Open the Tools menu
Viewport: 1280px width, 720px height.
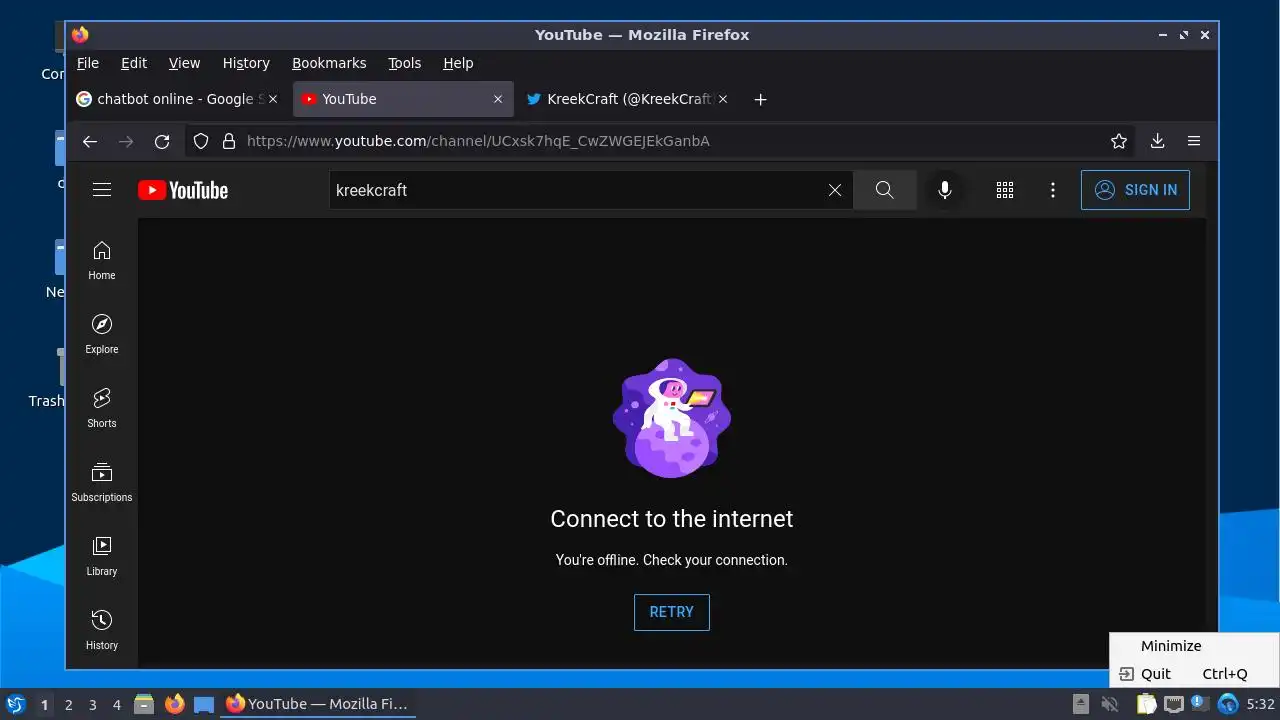click(405, 63)
